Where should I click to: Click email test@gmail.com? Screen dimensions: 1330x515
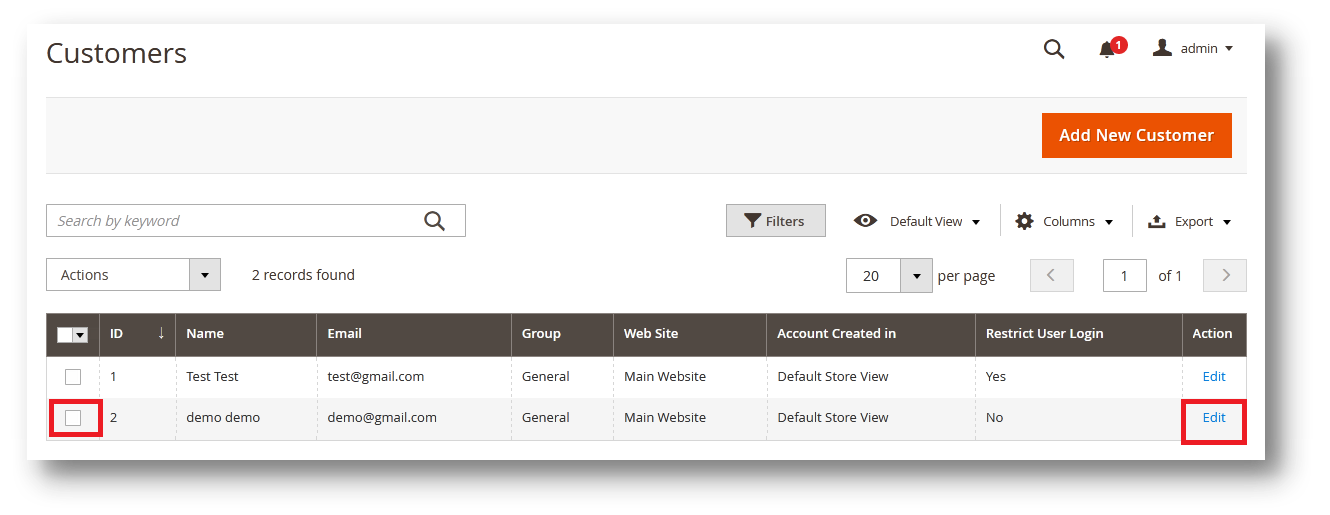[x=376, y=377]
